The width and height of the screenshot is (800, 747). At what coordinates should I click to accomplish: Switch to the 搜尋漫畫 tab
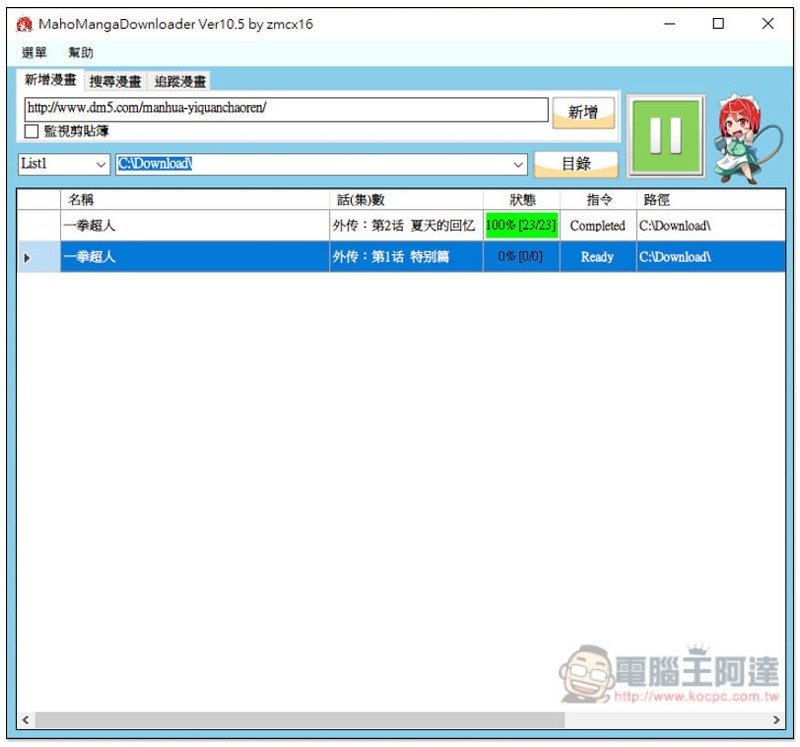coord(115,81)
